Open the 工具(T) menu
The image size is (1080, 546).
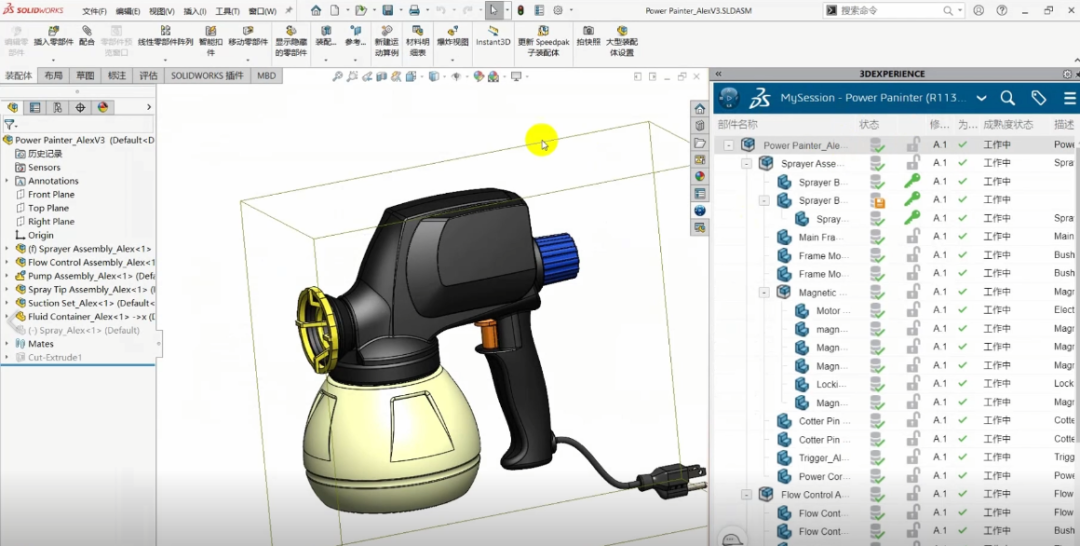[x=227, y=11]
